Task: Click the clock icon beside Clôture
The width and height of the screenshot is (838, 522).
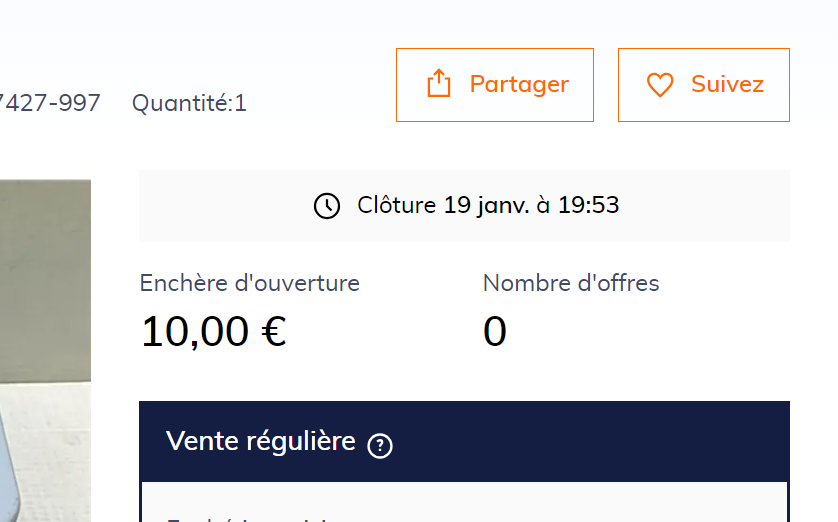Action: [327, 206]
